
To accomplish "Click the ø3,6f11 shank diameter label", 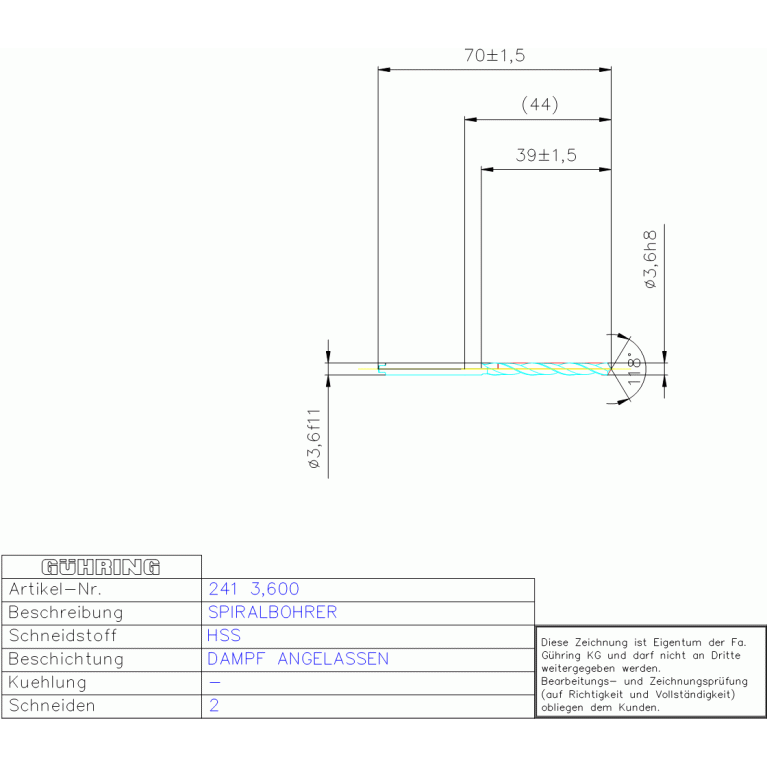I will pos(313,438).
